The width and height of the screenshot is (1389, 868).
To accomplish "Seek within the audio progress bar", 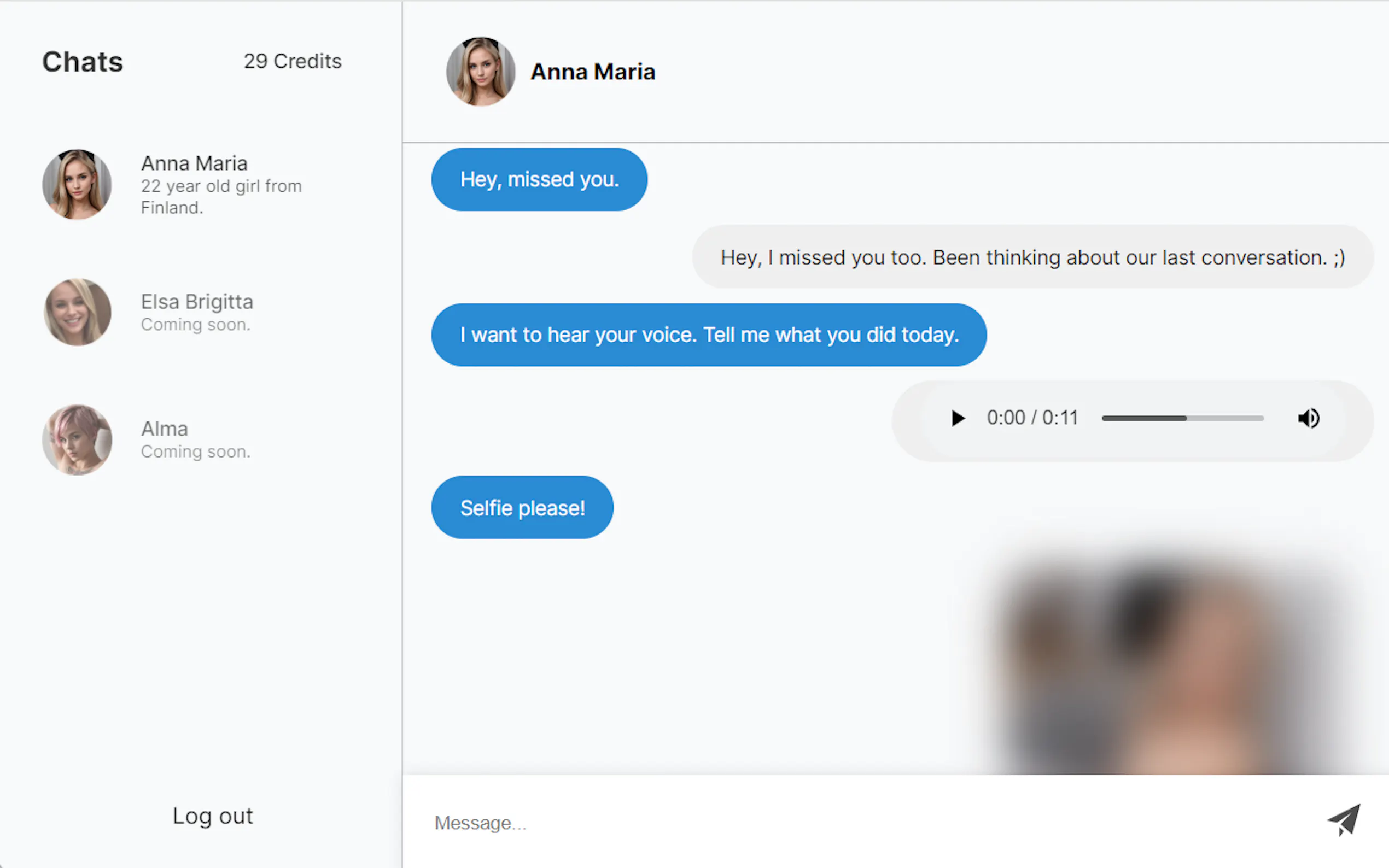I will pyautogui.click(x=1182, y=418).
